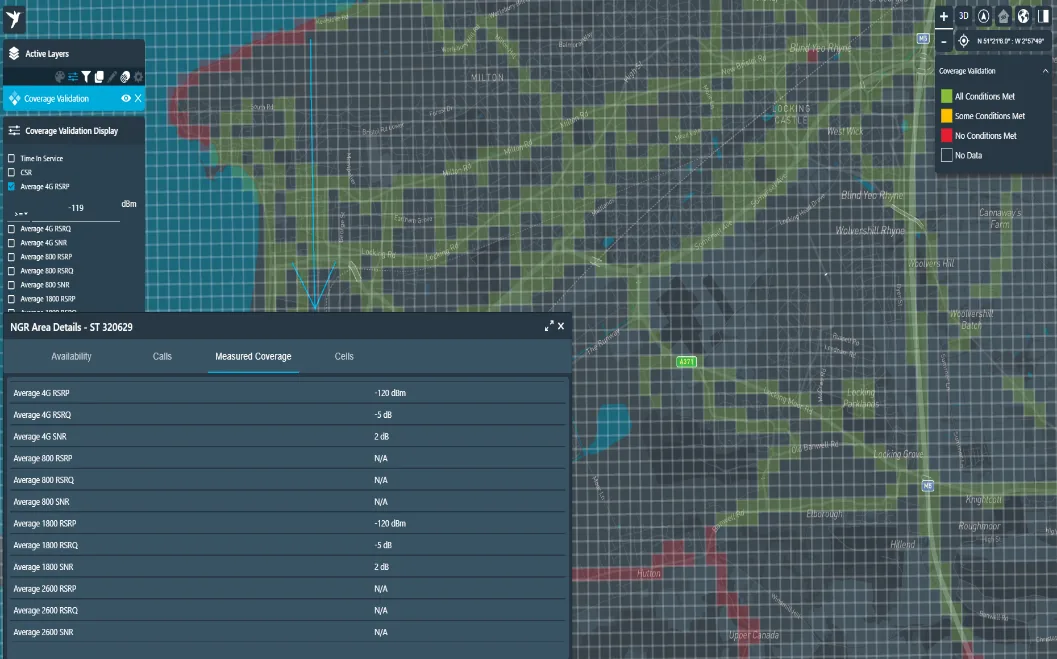Click the home view icon
1057x659 pixels.
(x=1003, y=16)
